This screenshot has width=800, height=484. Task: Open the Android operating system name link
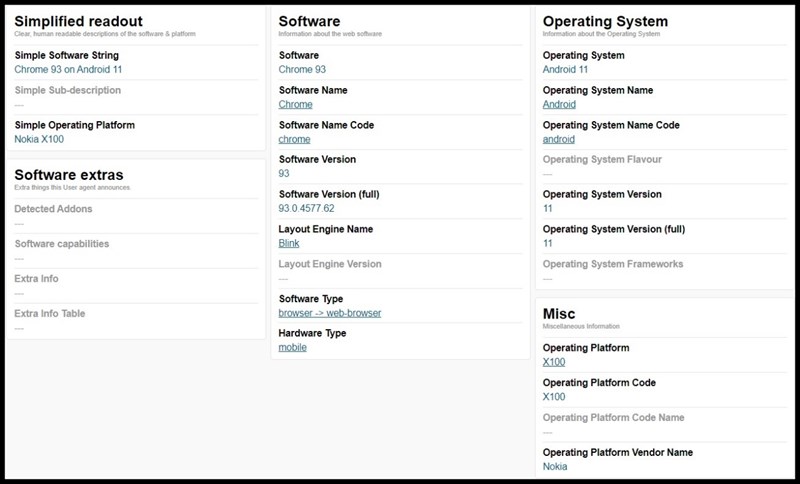[x=559, y=104]
